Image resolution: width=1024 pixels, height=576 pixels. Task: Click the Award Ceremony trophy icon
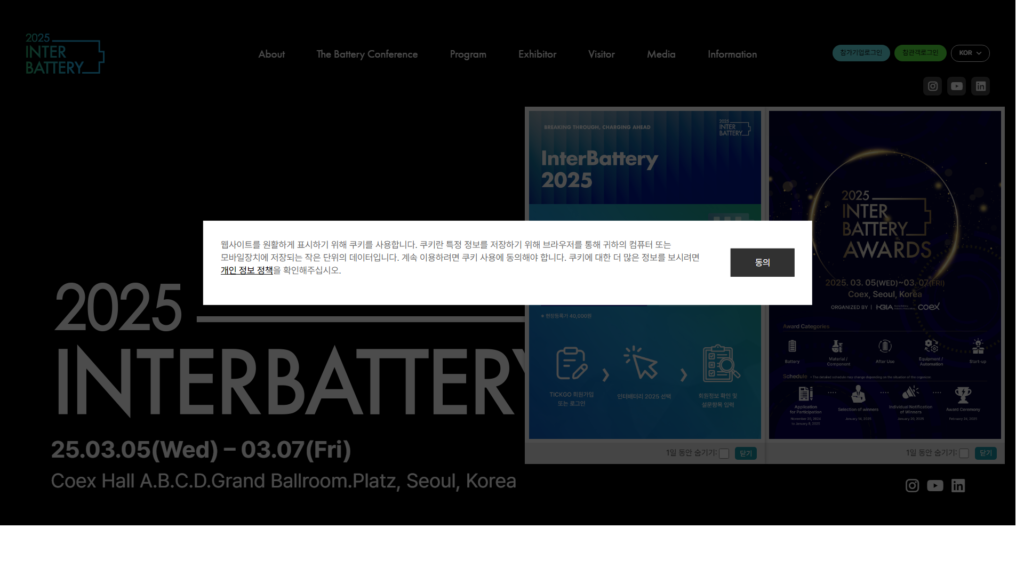point(963,394)
